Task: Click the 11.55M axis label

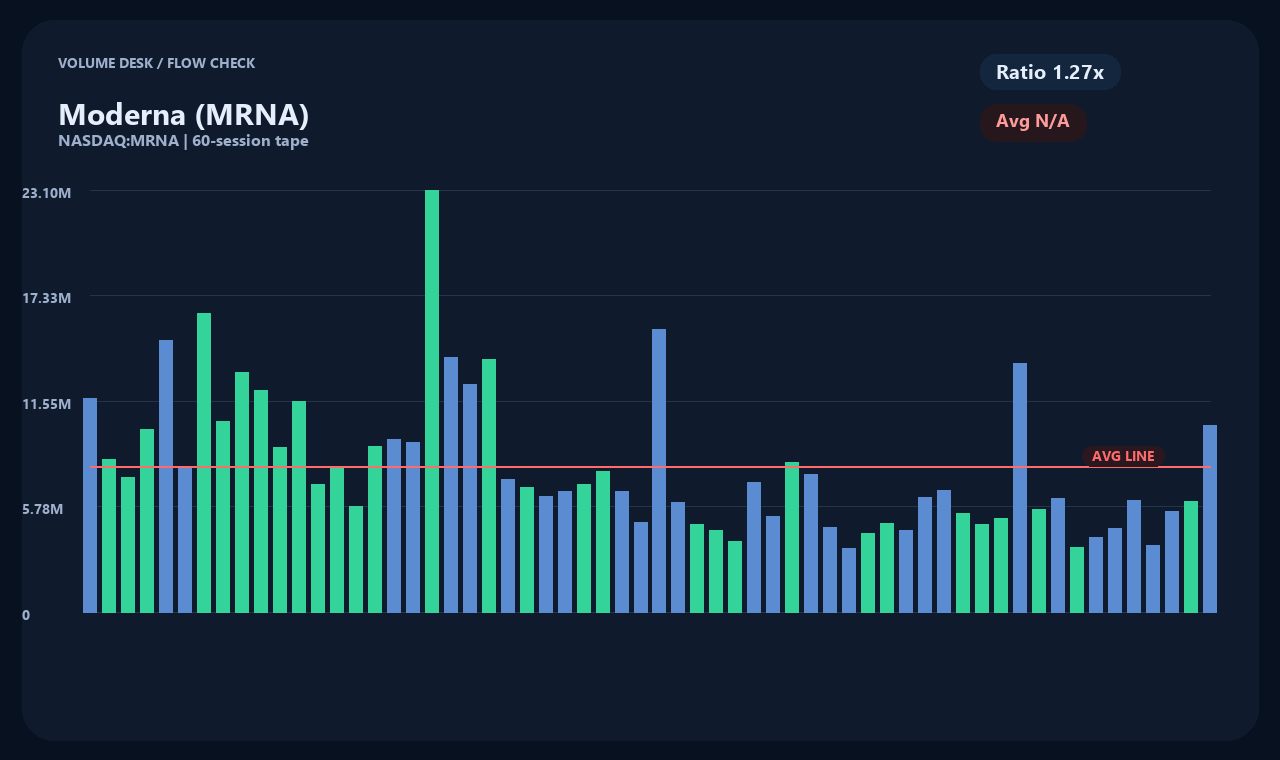Action: tap(47, 404)
